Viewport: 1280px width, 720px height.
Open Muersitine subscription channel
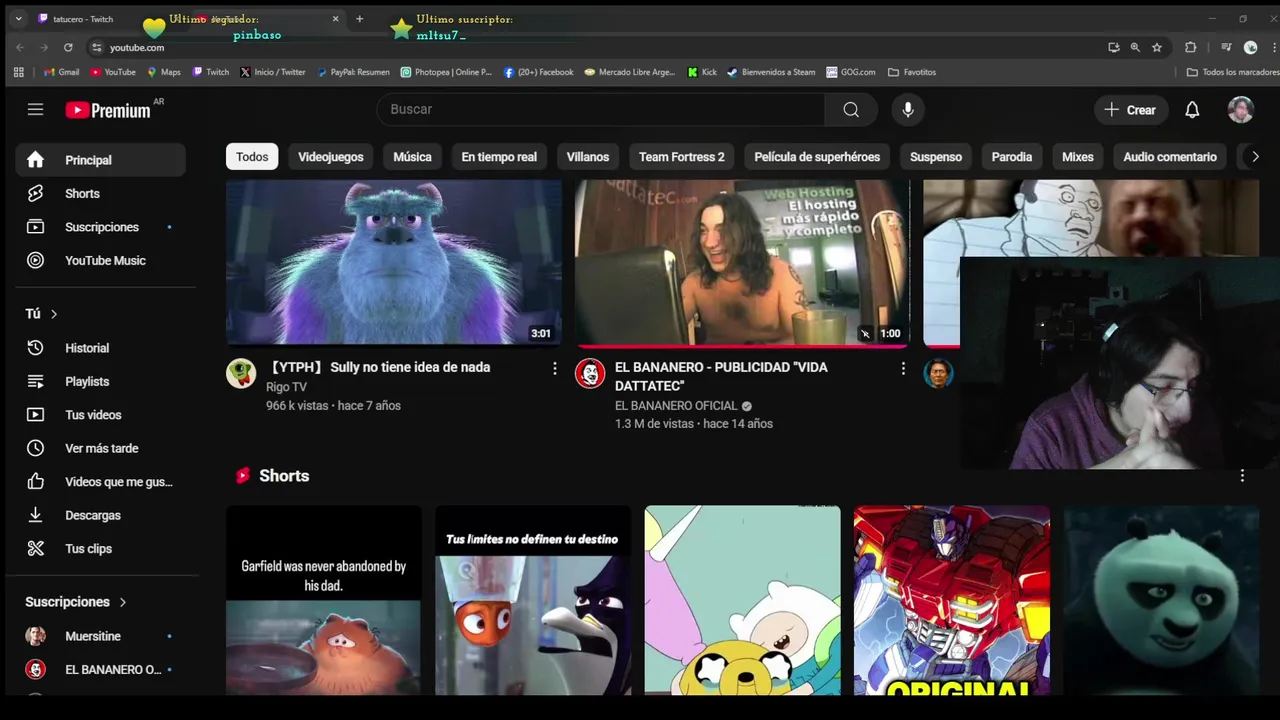(x=100, y=636)
